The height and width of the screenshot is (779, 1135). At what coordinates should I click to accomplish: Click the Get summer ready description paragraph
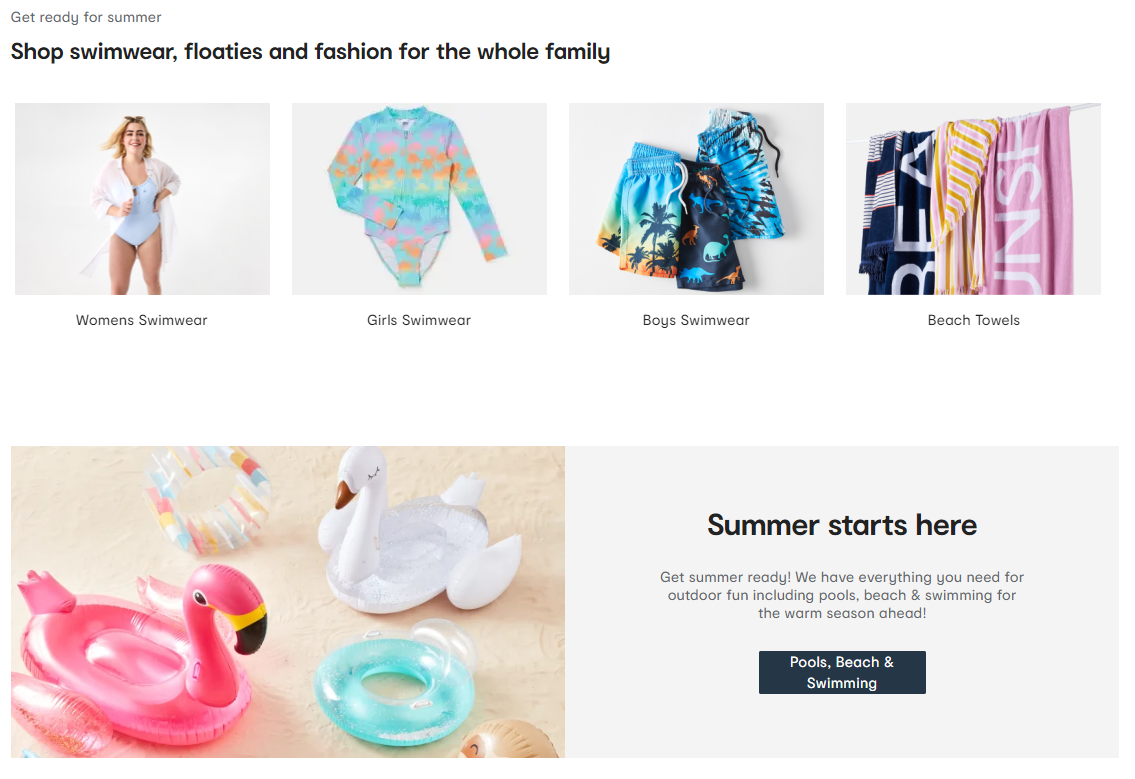pos(842,595)
